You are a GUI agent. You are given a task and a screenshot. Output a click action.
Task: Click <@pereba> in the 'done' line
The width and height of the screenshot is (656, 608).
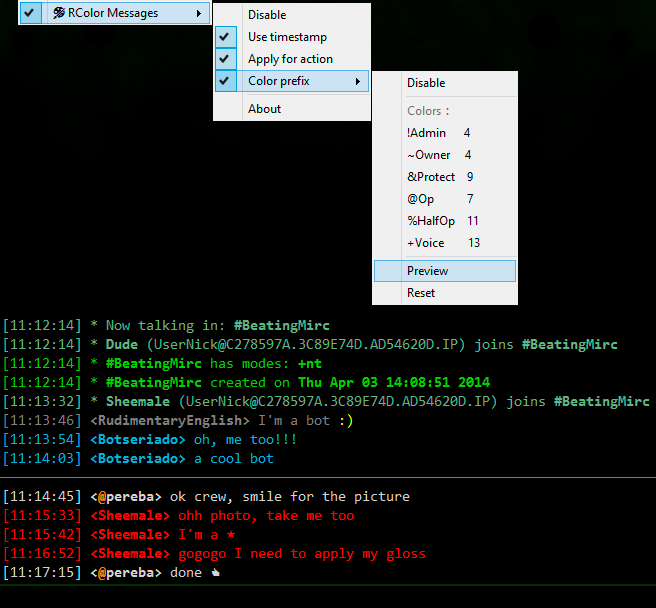click(x=126, y=573)
